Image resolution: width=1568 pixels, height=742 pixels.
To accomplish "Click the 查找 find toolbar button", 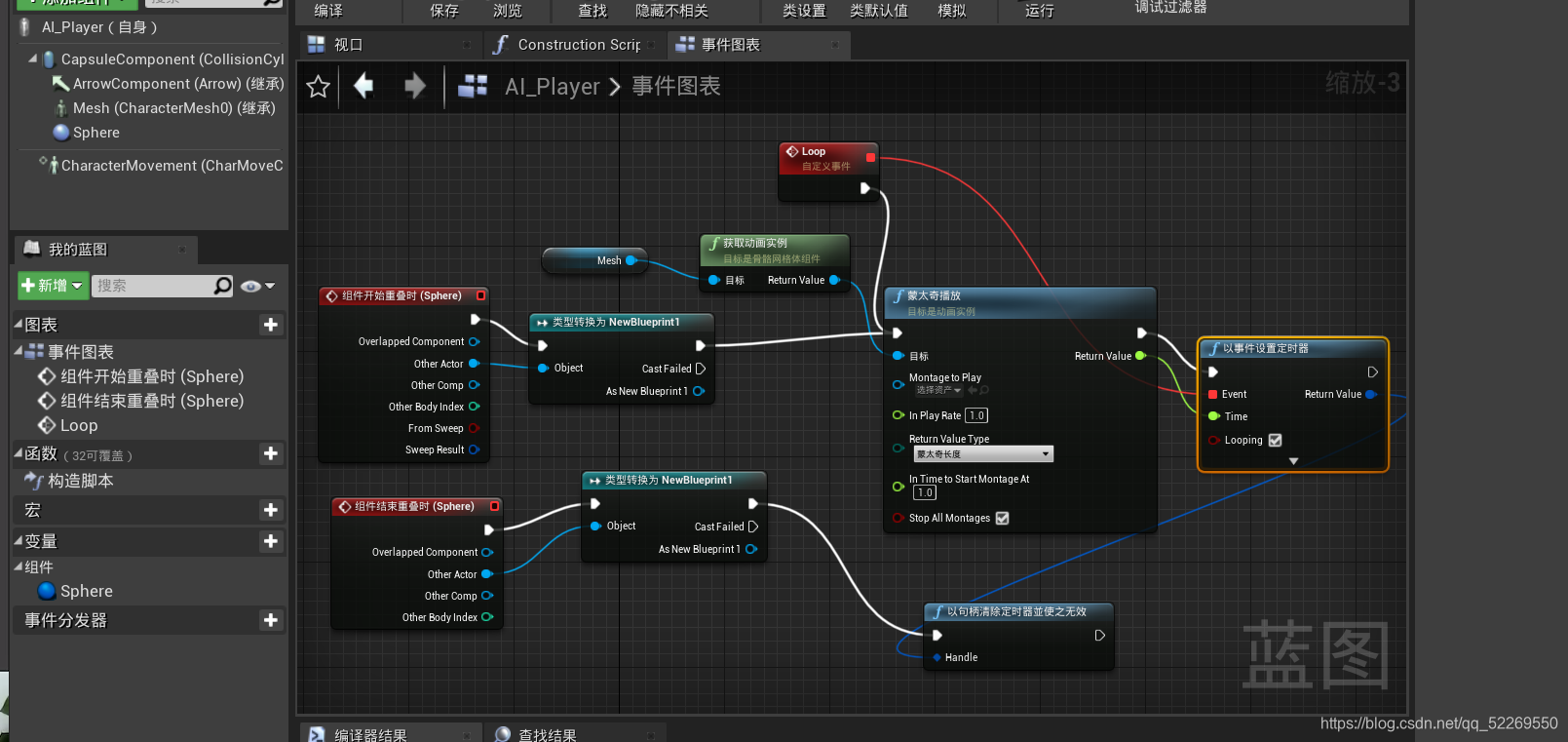I will tap(593, 11).
